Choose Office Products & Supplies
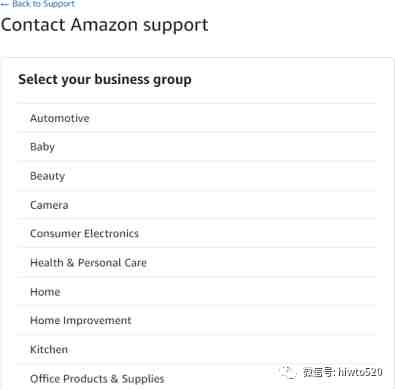This screenshot has width=395, height=390. point(196,378)
